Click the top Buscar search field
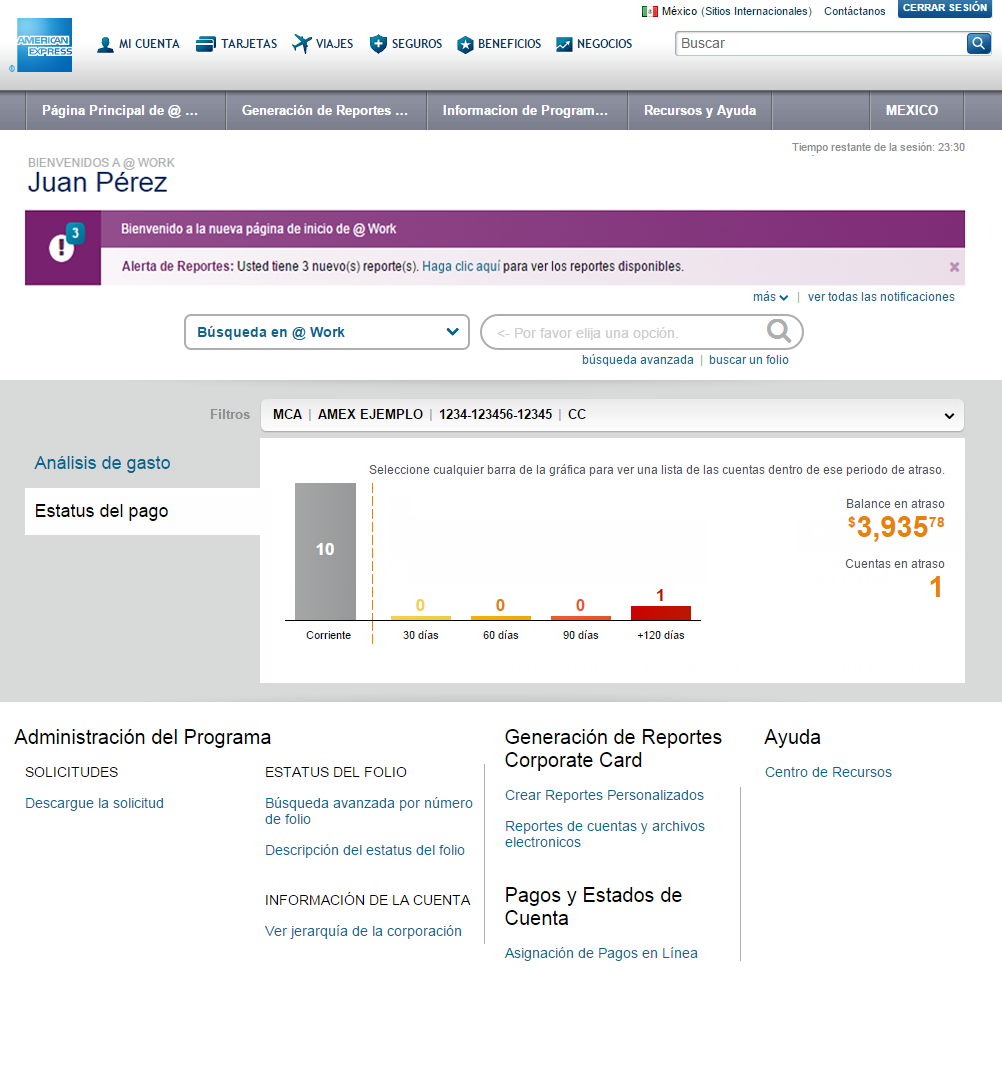 [x=820, y=43]
